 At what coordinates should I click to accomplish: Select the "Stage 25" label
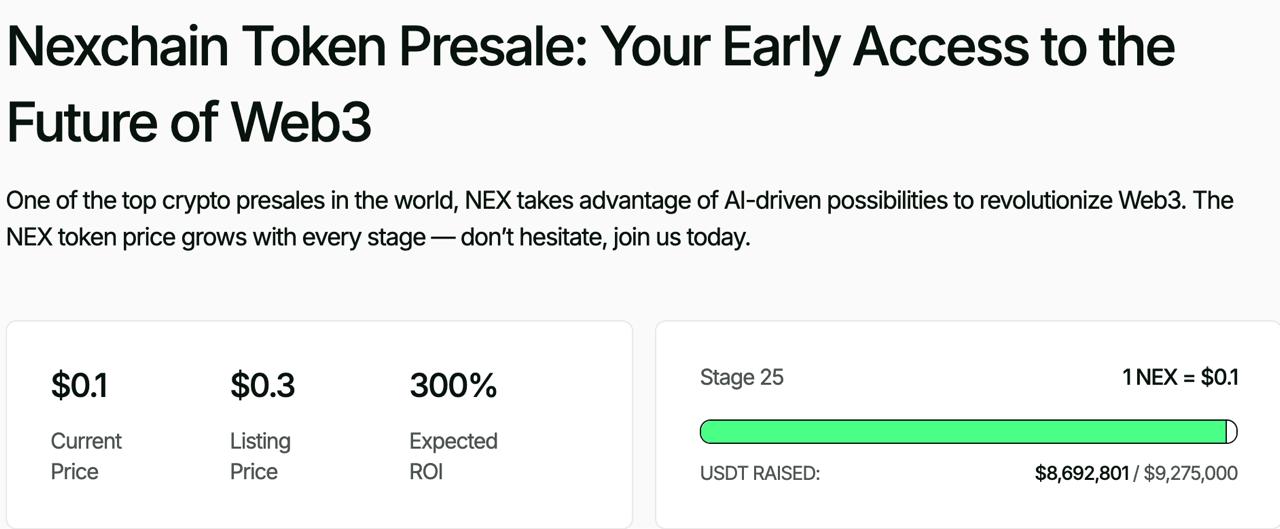click(x=741, y=378)
